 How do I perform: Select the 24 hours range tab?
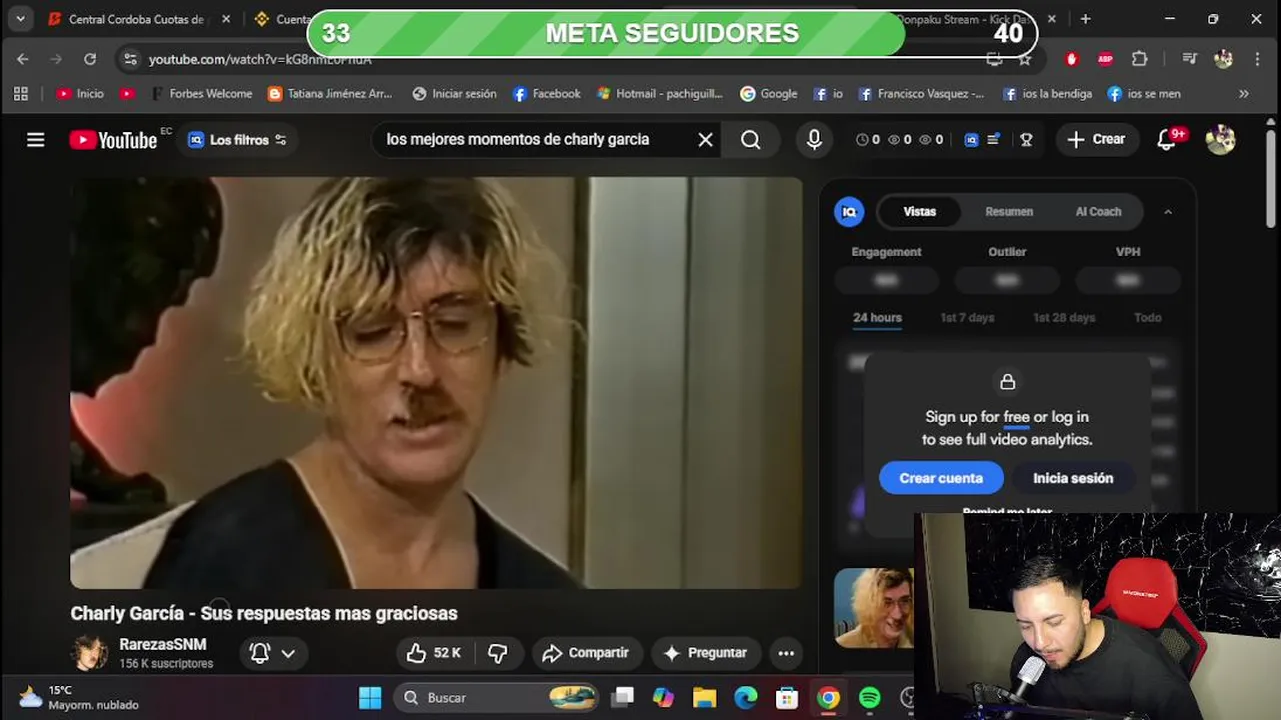tap(877, 317)
